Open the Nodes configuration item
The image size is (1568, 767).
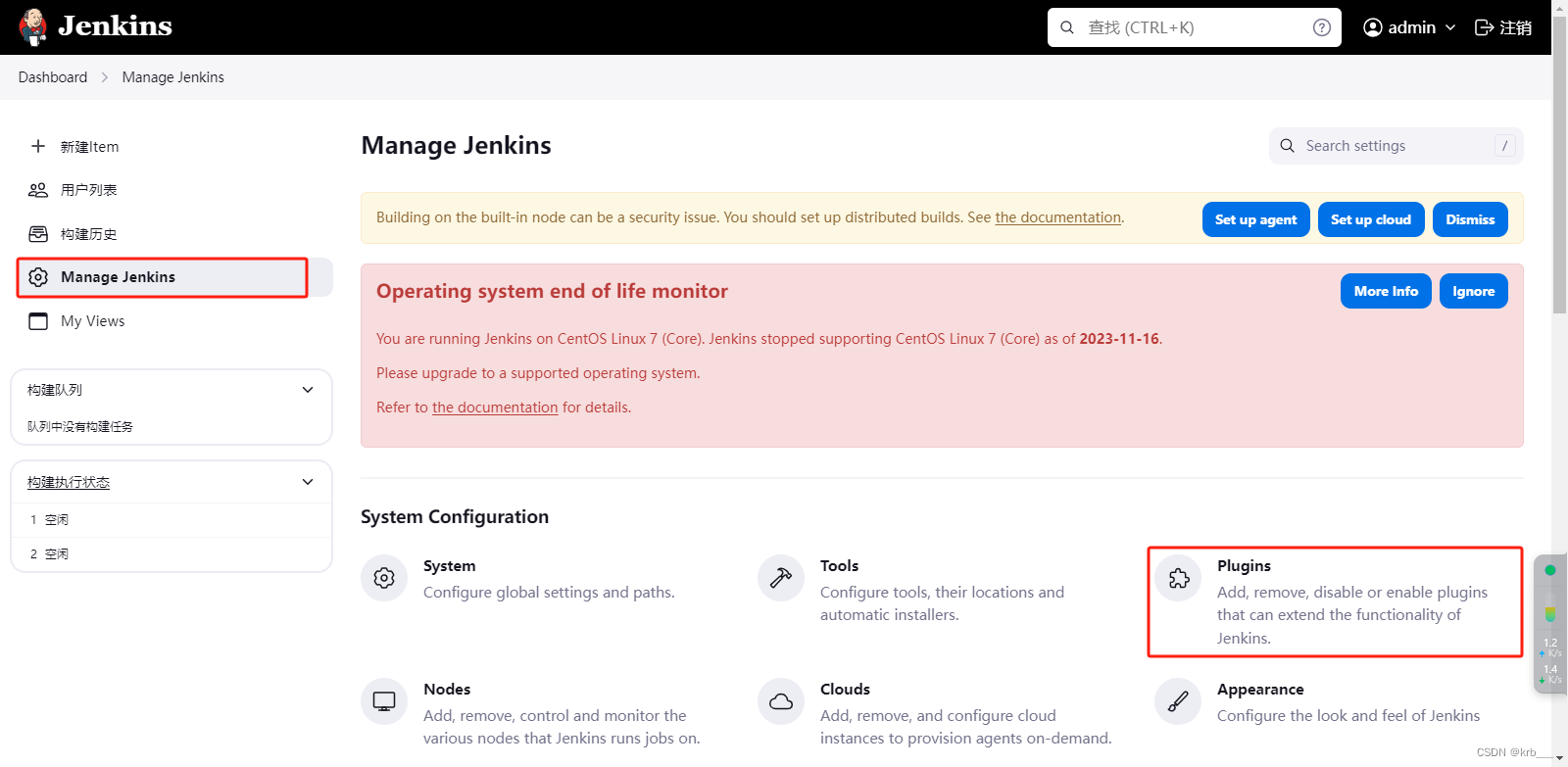tap(549, 714)
